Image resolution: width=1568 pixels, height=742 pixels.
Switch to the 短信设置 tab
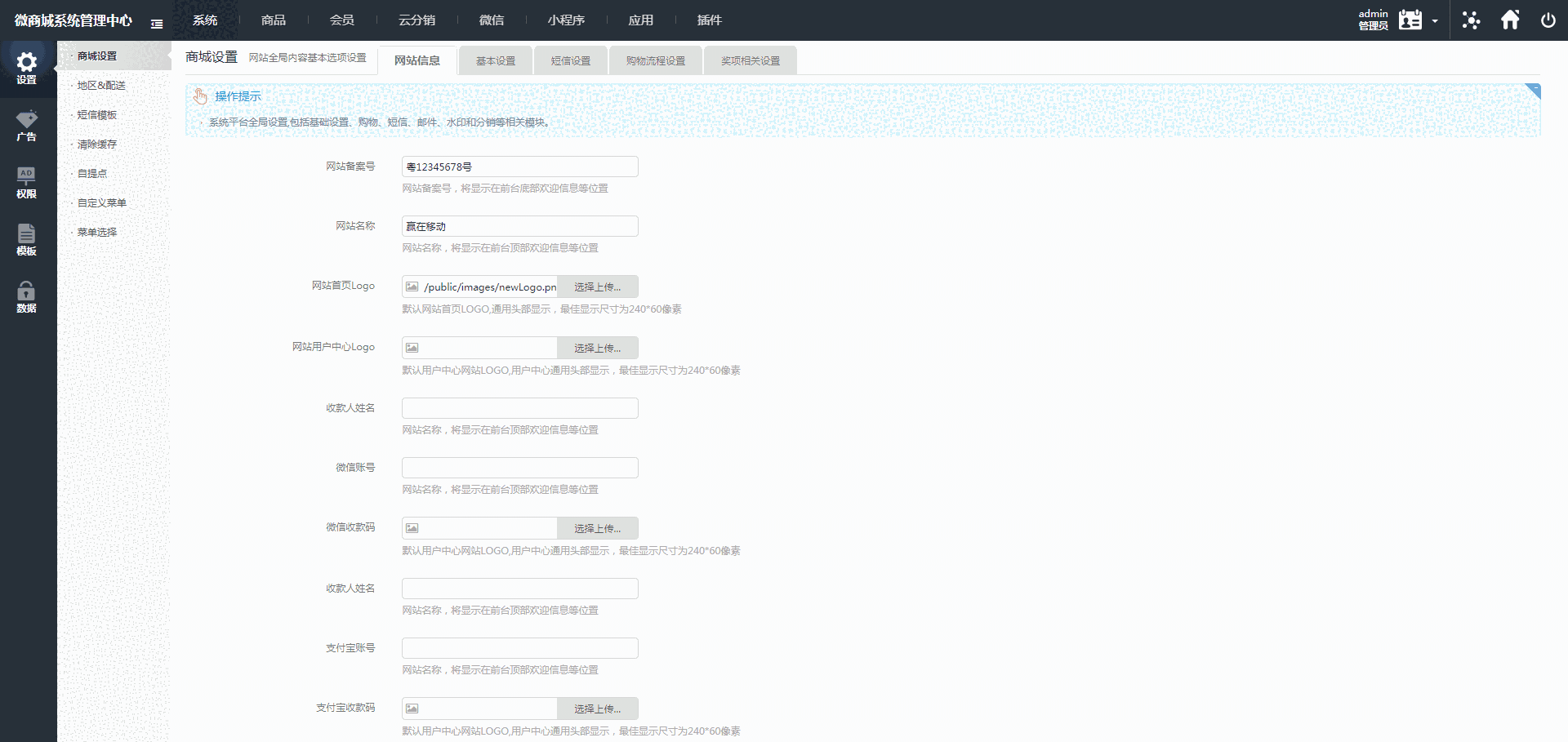tap(571, 61)
